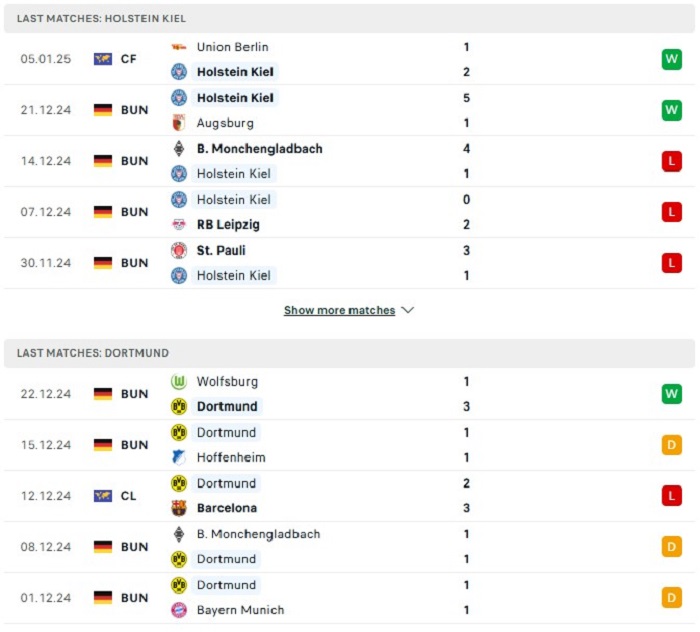700x632 pixels.
Task: Click the B. Monchengladbach crest in 14.12.24 match
Action: point(179,149)
